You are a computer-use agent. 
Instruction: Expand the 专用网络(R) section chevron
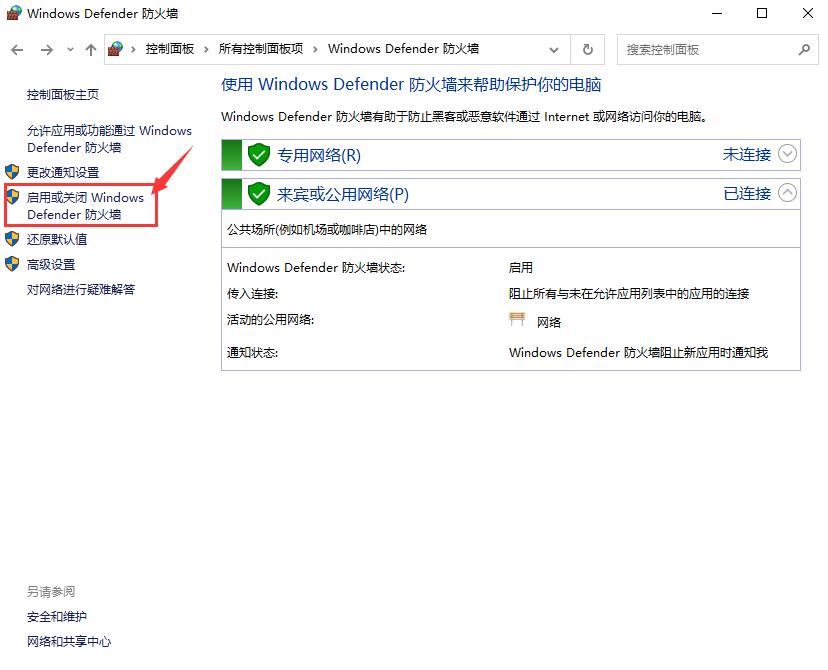(x=785, y=155)
